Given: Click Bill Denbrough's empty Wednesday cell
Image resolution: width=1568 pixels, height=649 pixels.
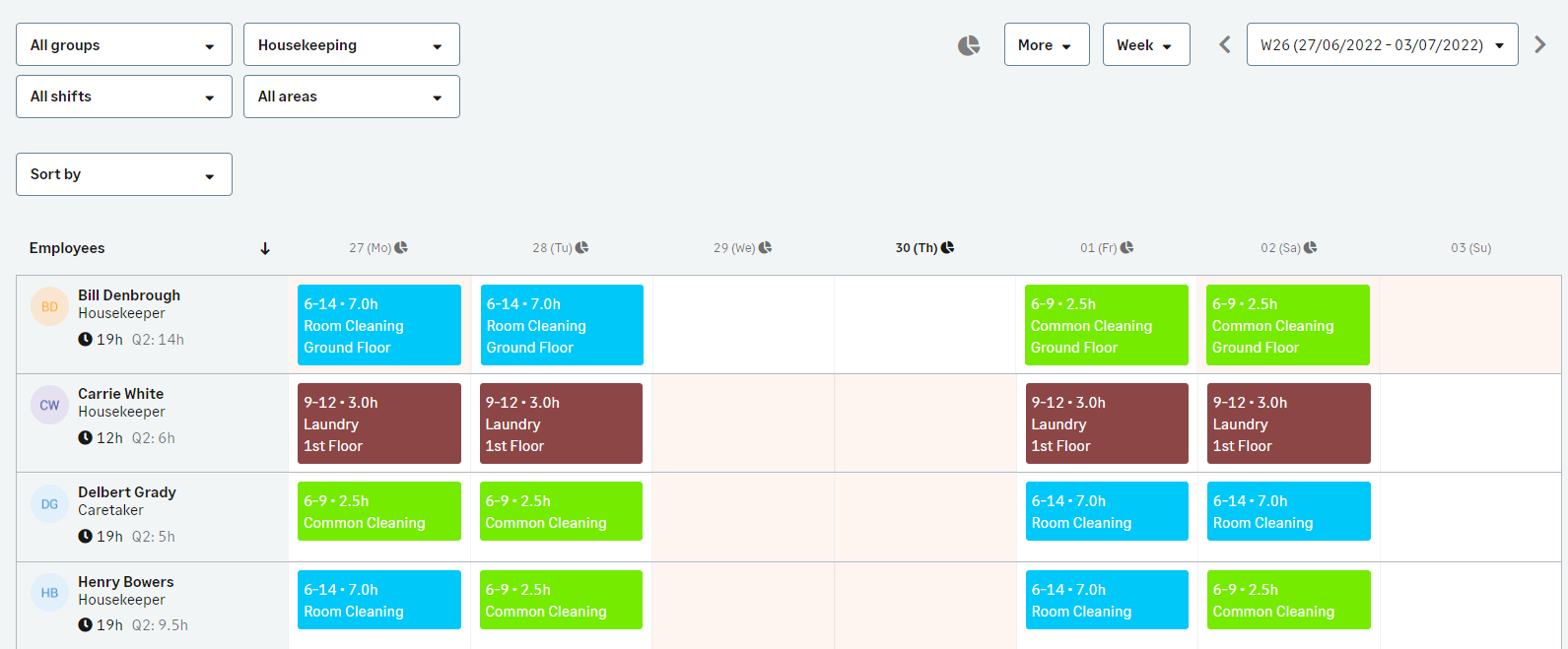Looking at the screenshot, I should [x=743, y=325].
